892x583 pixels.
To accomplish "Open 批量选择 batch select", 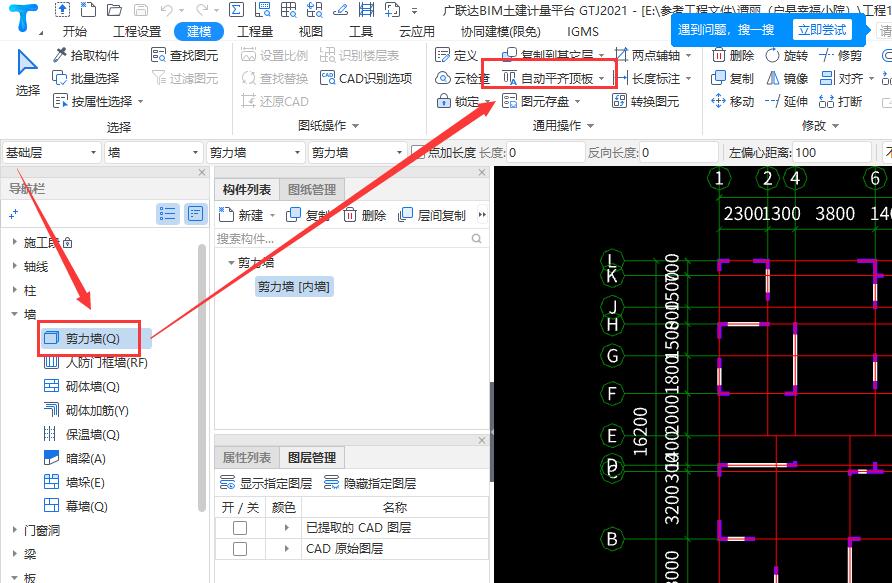I will tap(86, 78).
